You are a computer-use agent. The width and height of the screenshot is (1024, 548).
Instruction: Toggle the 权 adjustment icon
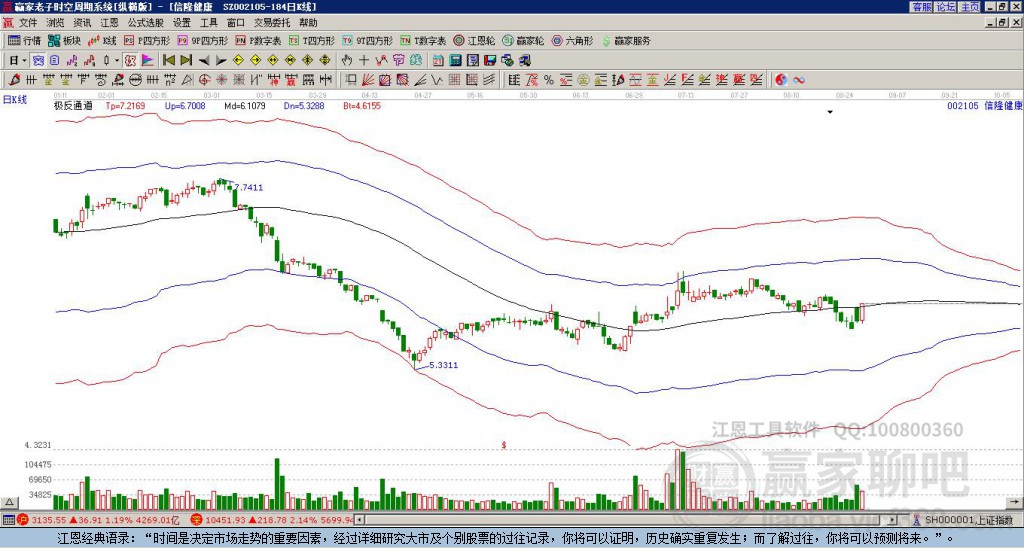coord(130,61)
